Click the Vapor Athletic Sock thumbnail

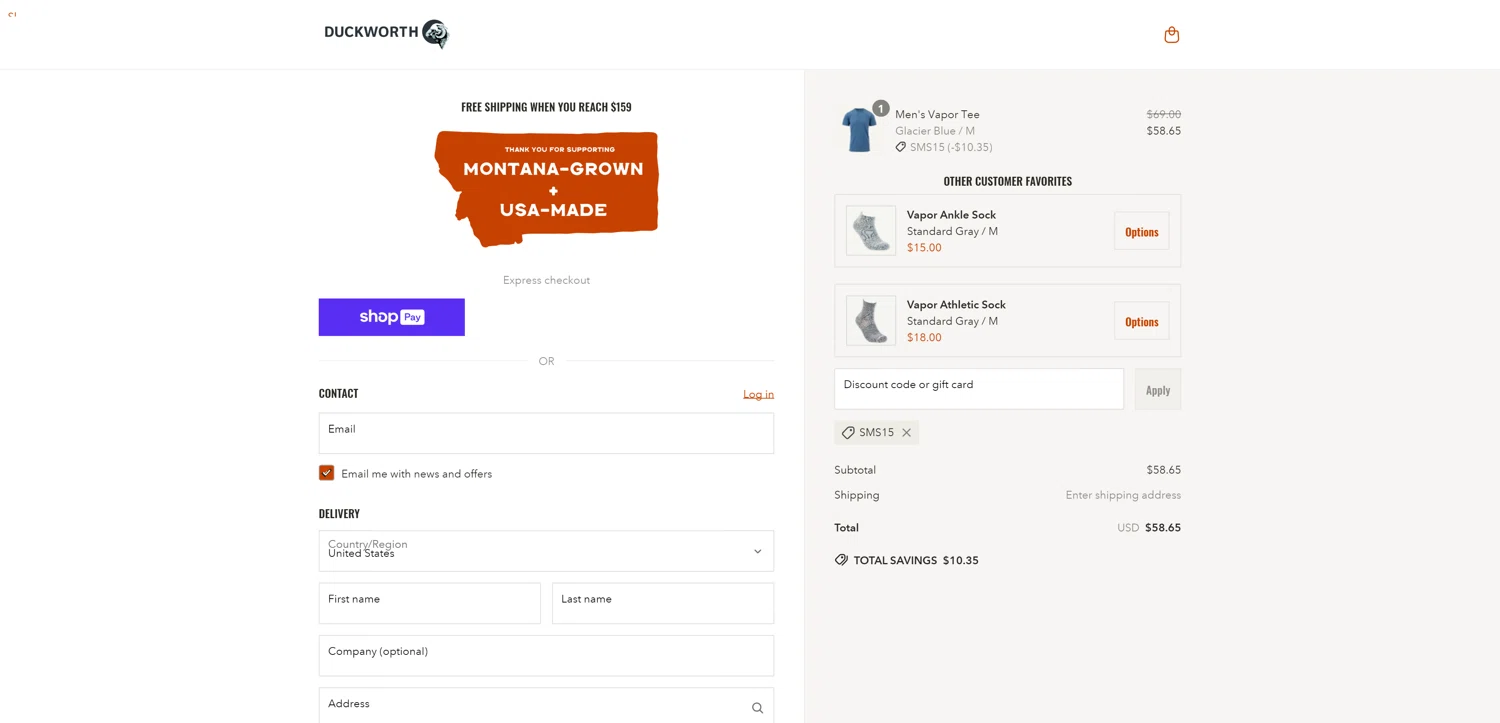[x=871, y=321]
